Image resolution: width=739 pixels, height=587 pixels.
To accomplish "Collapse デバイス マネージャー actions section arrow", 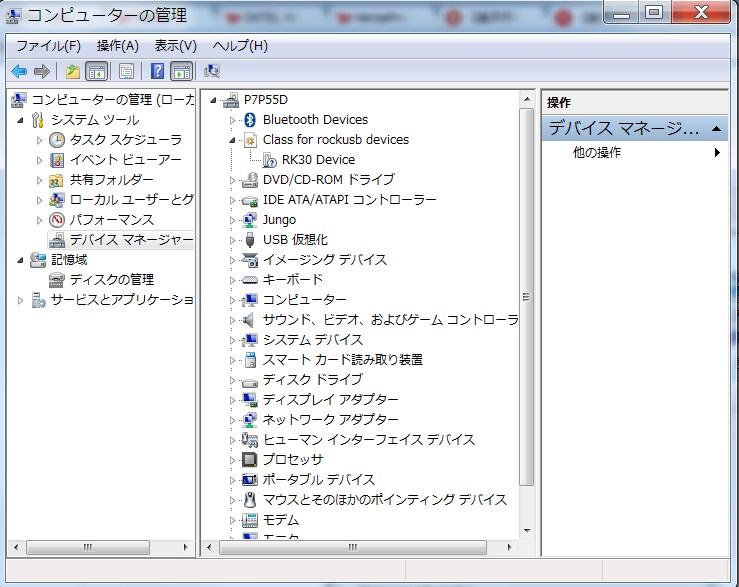I will 716,129.
